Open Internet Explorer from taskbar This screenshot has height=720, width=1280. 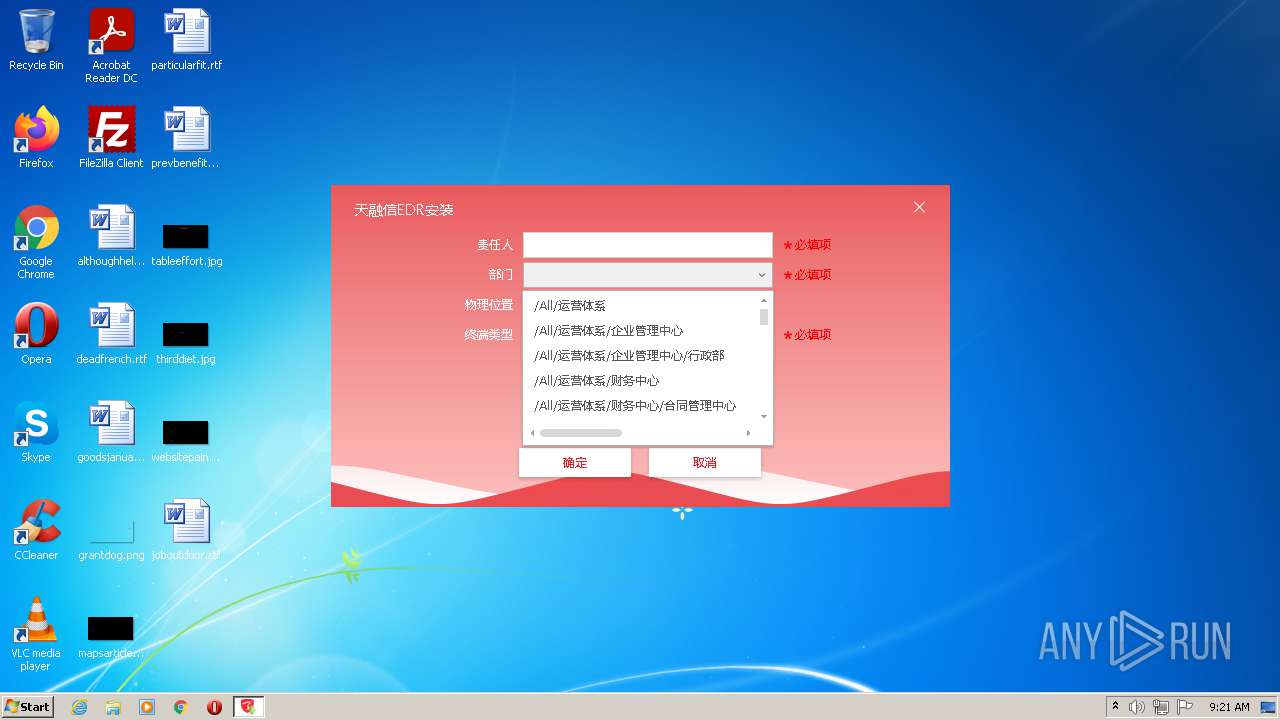79,707
